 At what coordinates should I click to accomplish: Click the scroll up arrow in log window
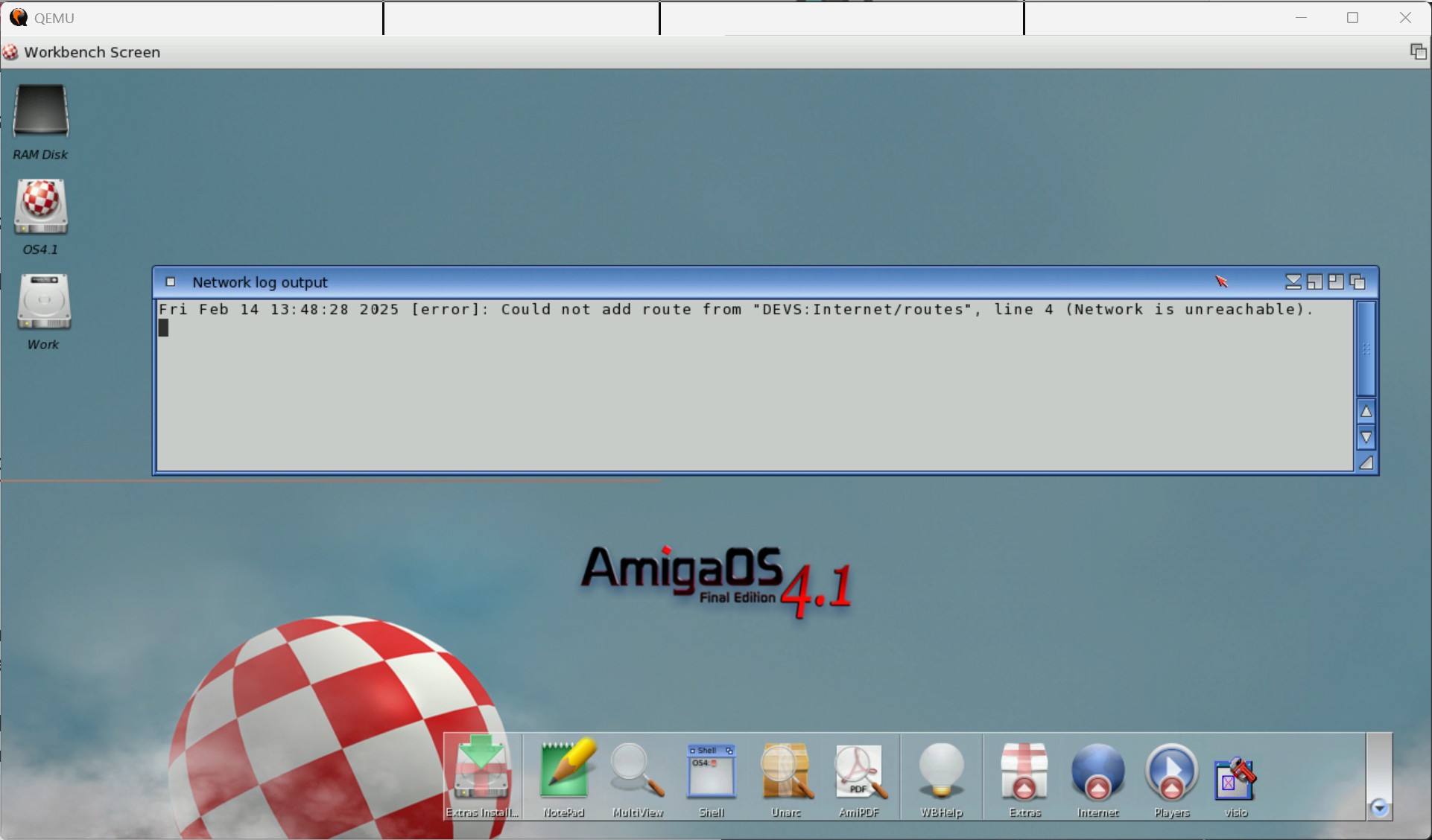coord(1366,411)
